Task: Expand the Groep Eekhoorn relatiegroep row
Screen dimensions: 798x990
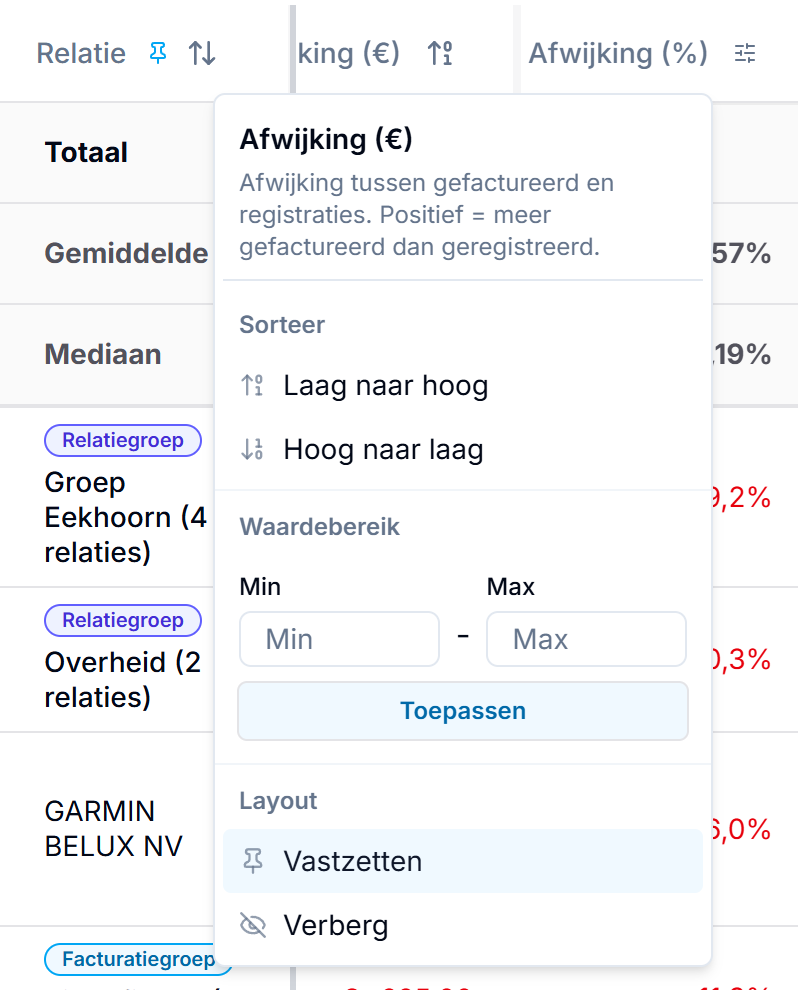Action: [x=126, y=517]
